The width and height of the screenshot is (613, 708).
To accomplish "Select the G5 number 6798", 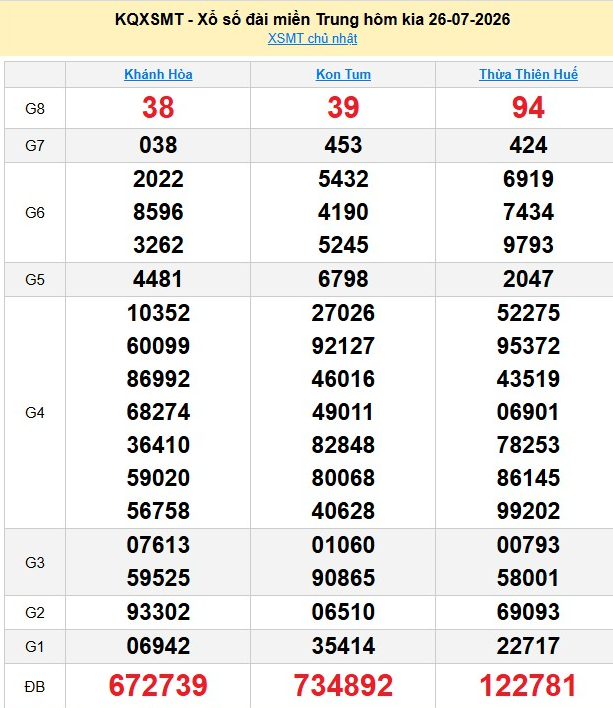I will click(343, 279).
